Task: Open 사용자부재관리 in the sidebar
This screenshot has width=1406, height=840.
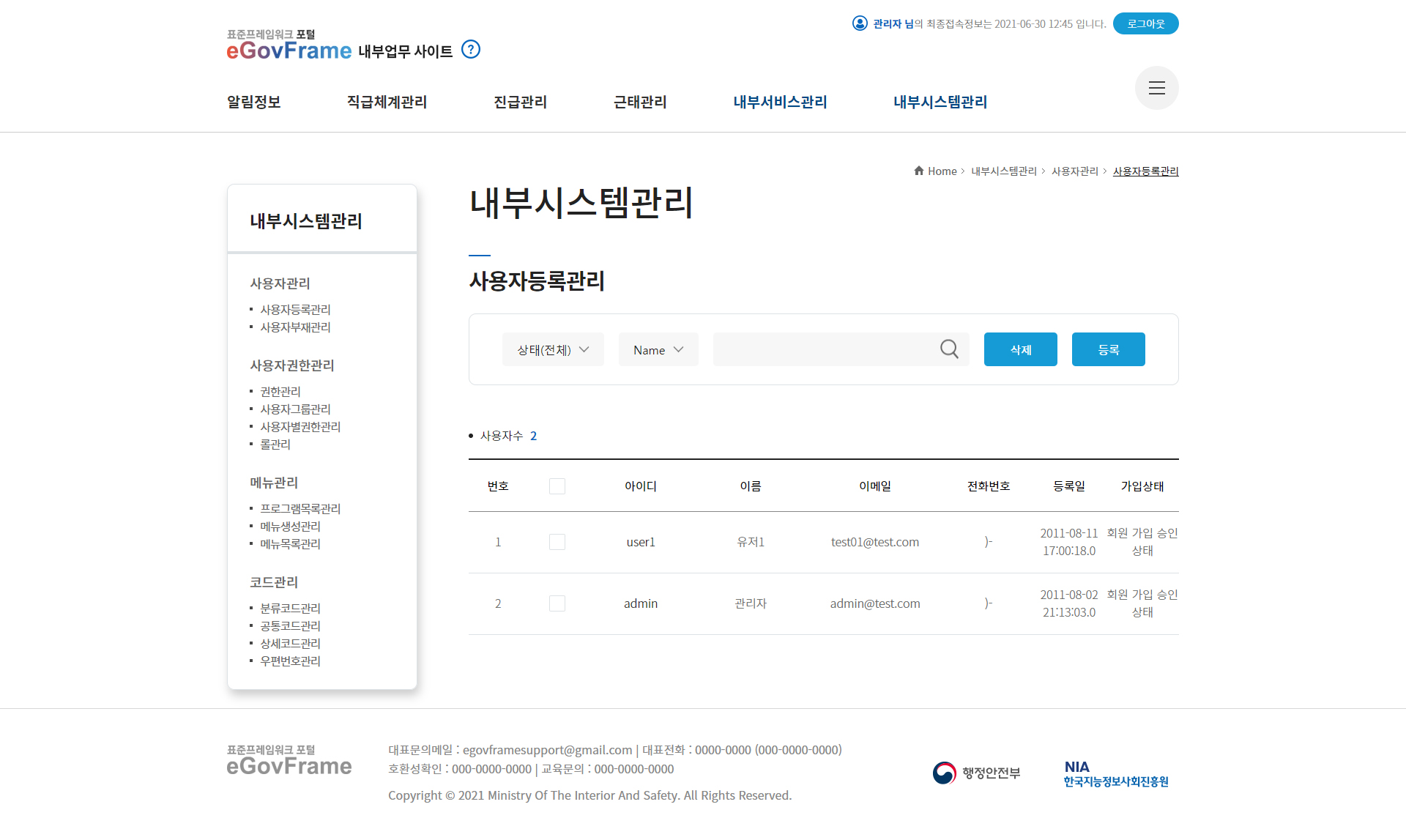Action: [x=295, y=327]
